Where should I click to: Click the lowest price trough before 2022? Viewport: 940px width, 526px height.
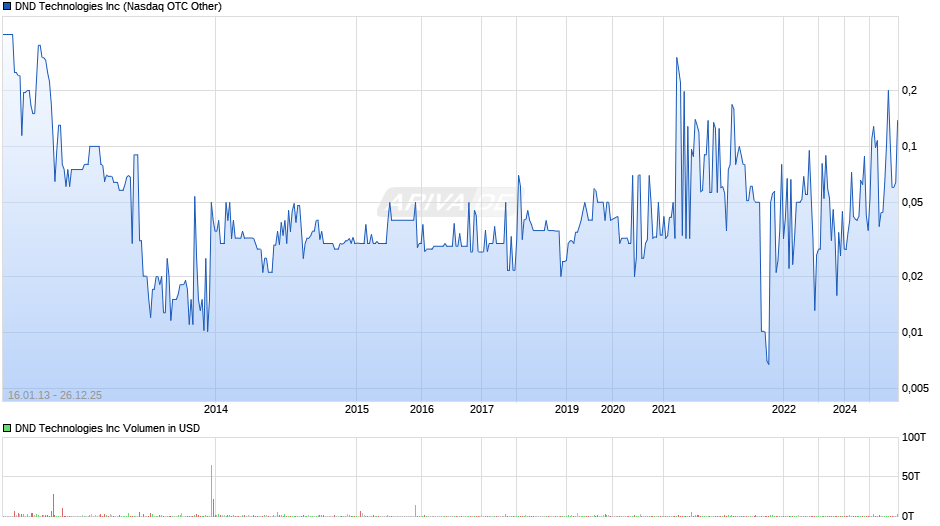pyautogui.click(x=768, y=363)
